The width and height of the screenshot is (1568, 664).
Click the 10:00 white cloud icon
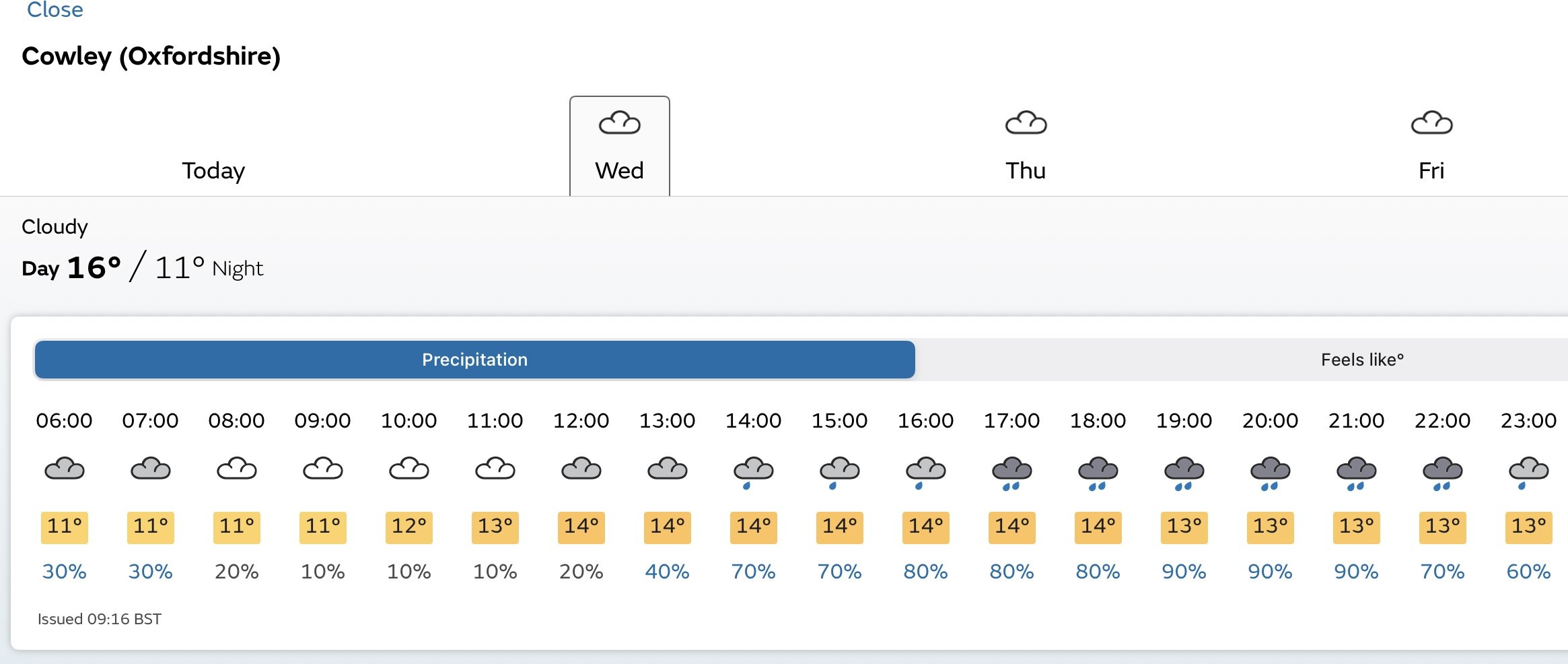point(409,468)
